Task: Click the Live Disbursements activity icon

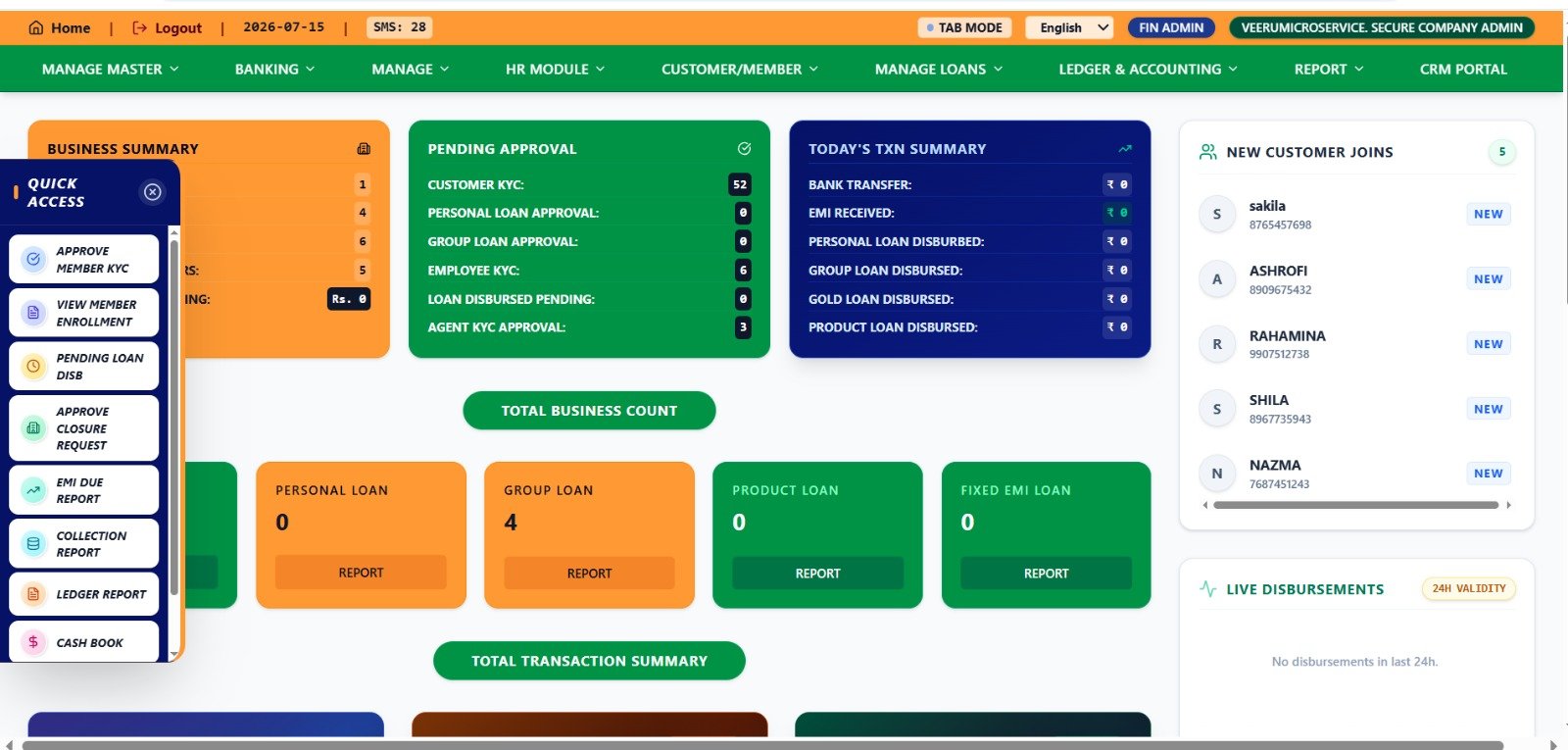Action: click(1208, 589)
